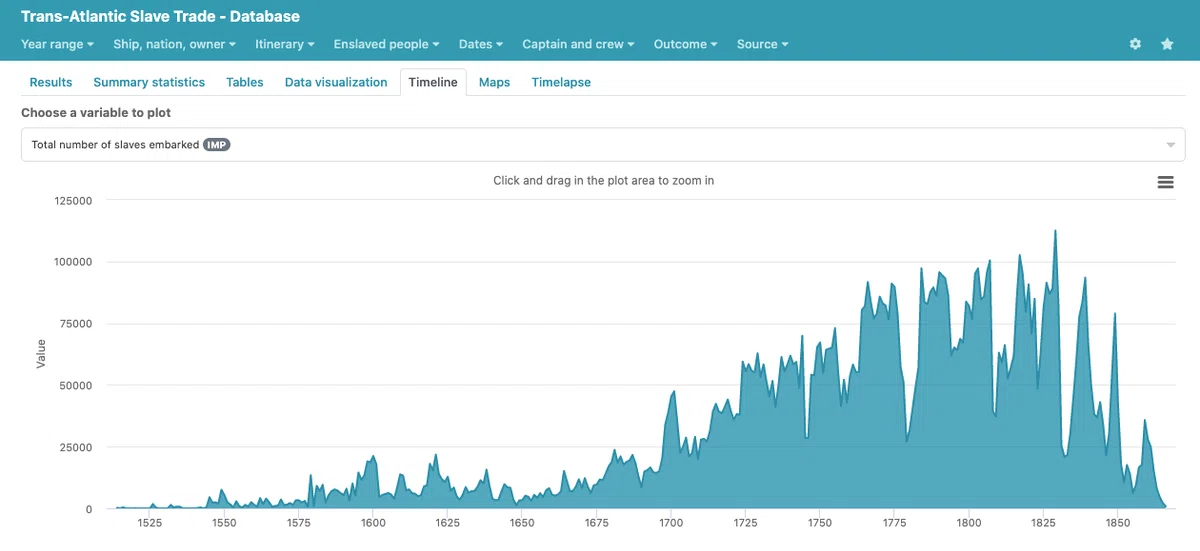1200x551 pixels.
Task: Click the 1800 x-axis label
Action: click(x=968, y=523)
